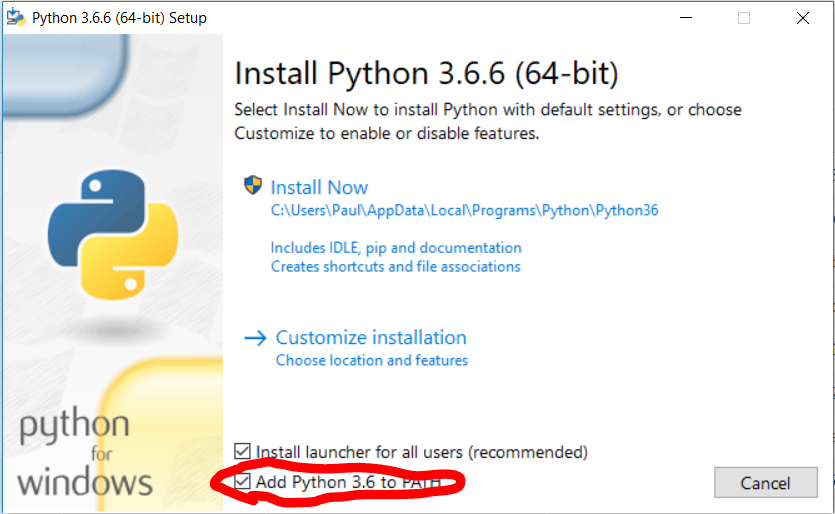Minimize the Python Setup window
835x514 pixels.
(x=686, y=18)
